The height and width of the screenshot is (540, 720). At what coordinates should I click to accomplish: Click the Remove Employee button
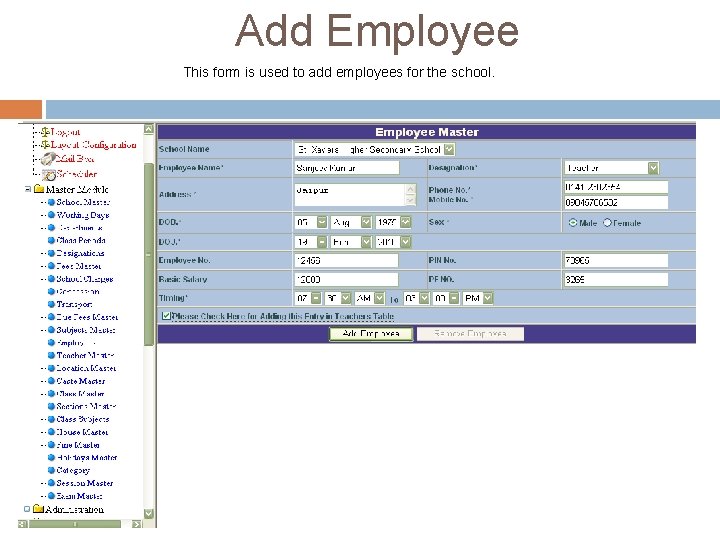[470, 334]
